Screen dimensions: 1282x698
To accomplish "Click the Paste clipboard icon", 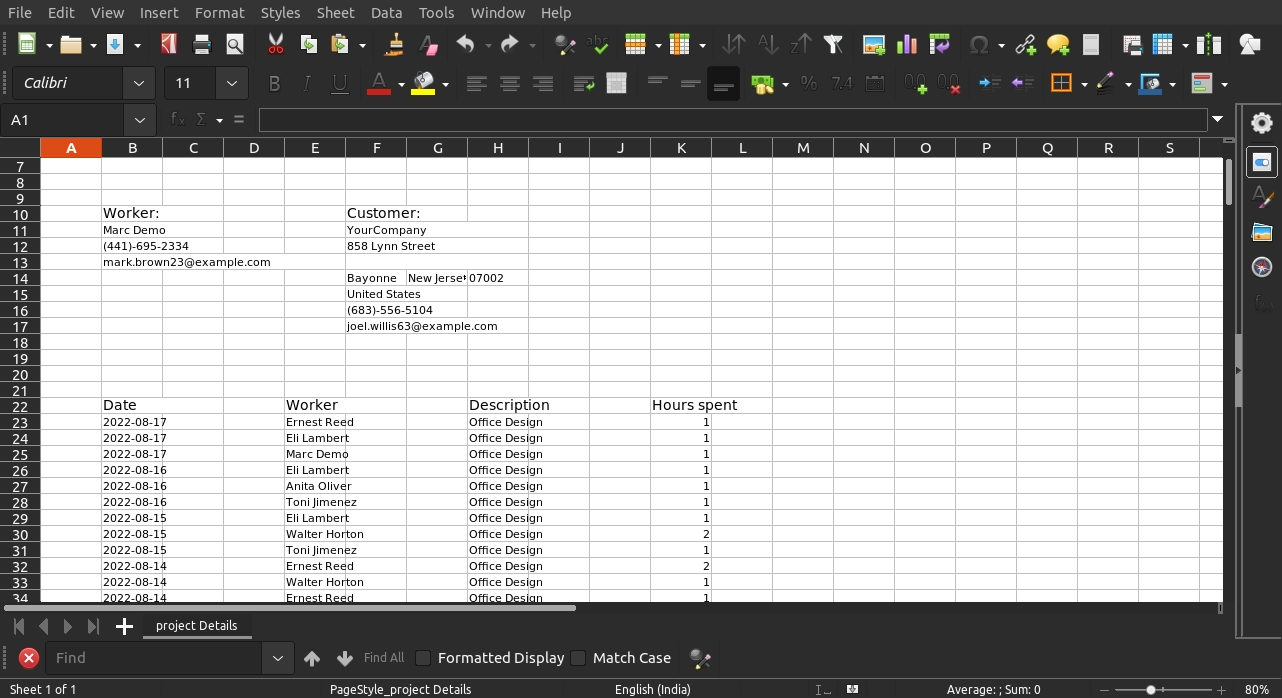I will (340, 44).
